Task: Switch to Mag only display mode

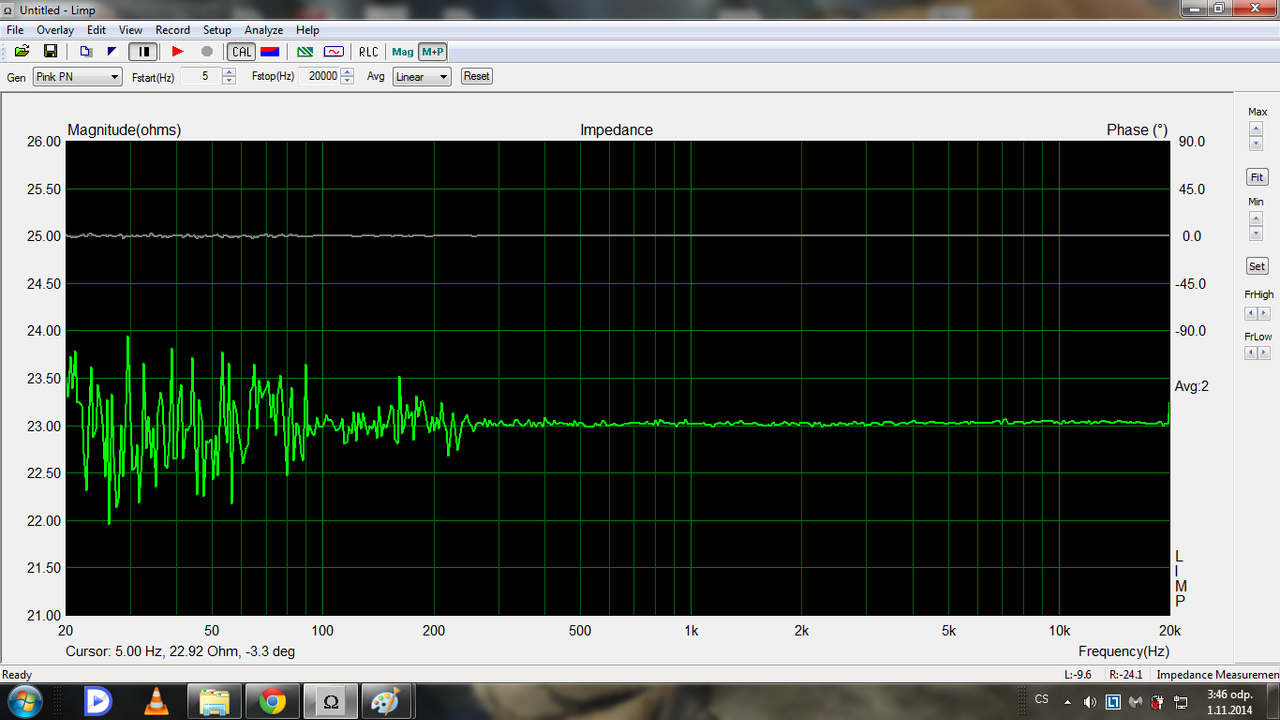Action: (402, 51)
